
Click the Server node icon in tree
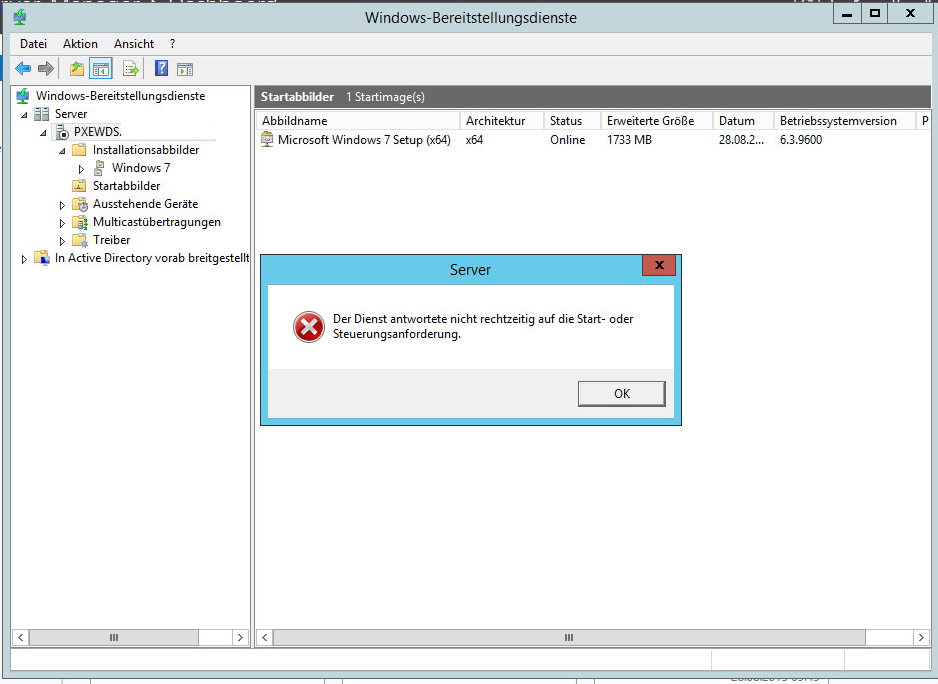41,114
